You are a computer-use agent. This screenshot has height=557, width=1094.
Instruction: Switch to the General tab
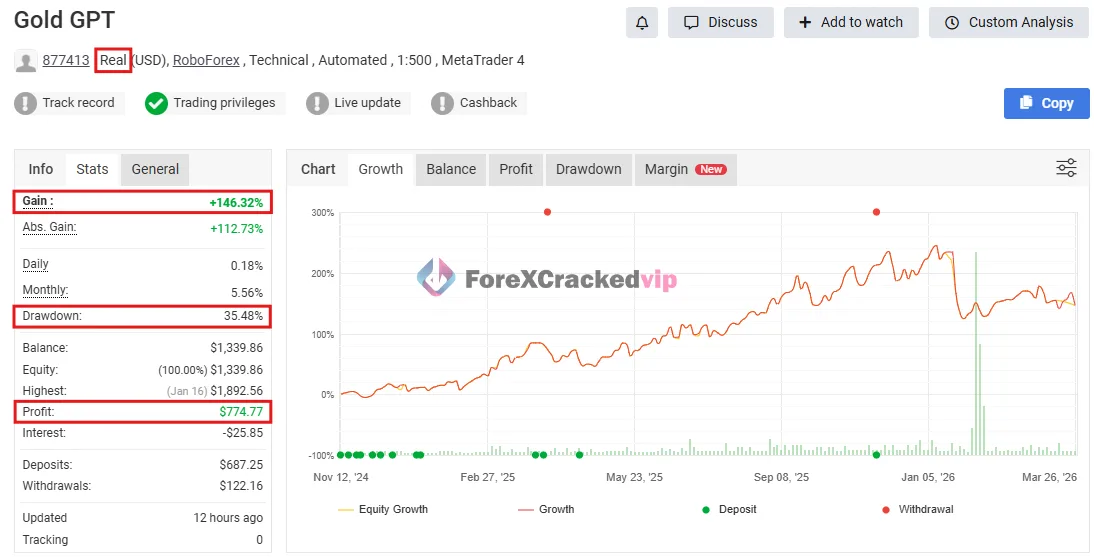[x=155, y=170]
